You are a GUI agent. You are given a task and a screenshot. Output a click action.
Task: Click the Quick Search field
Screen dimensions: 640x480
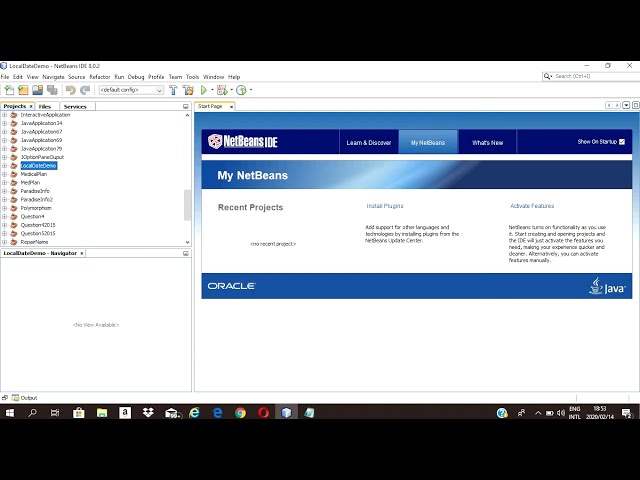[594, 76]
